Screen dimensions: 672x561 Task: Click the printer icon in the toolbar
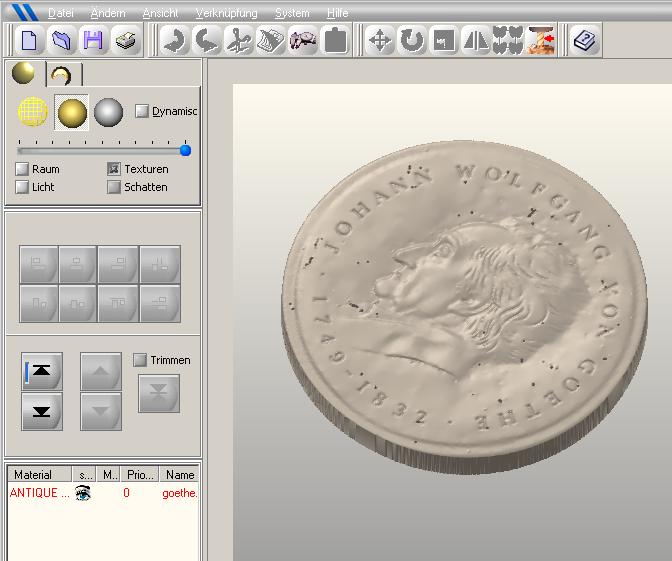click(125, 41)
